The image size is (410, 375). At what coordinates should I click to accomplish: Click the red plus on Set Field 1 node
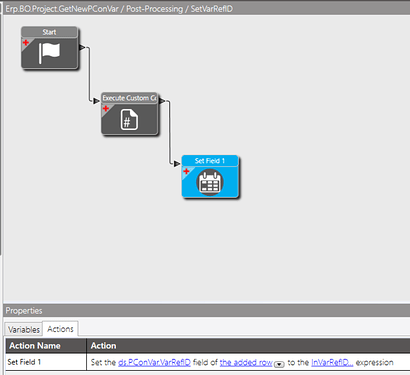[186, 171]
